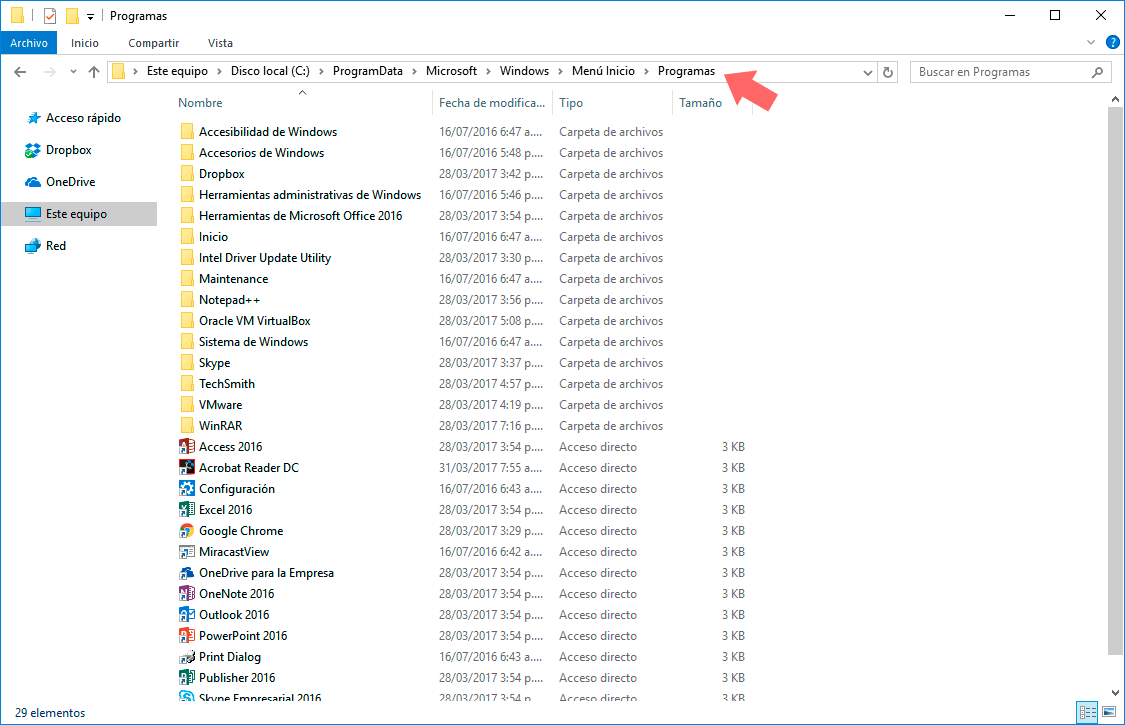Screen dimensions: 1125x725
Task: Click the Red network icon in sidebar
Action: pos(32,246)
